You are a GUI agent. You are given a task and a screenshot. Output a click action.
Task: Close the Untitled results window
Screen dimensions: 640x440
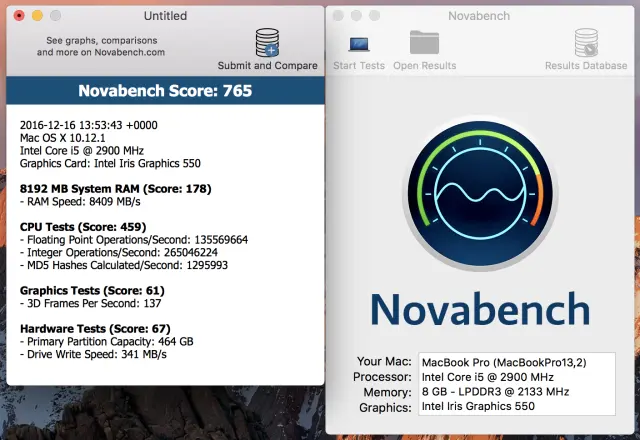pyautogui.click(x=19, y=16)
